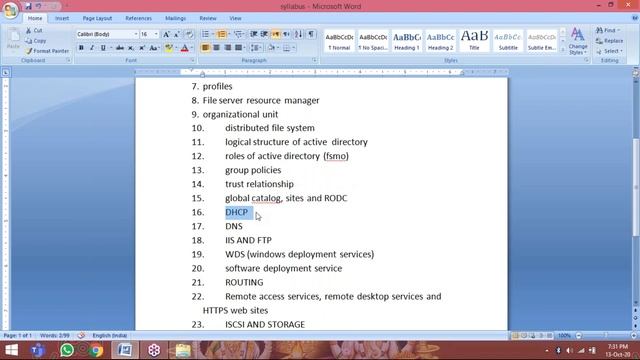This screenshot has height=360, width=640.
Task: Toggle Justify alignment
Action: coord(238,48)
